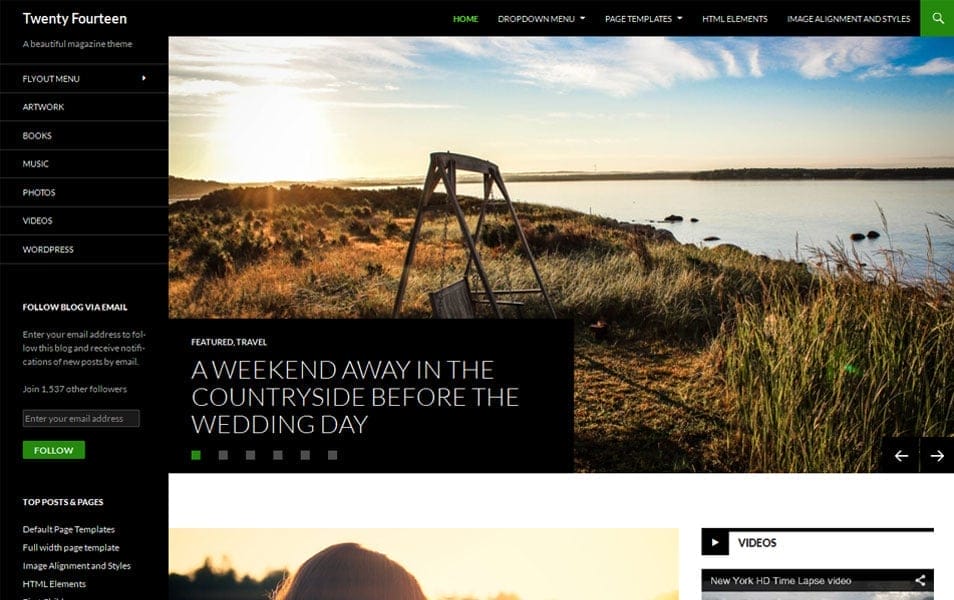Click the green Follow button
The height and width of the screenshot is (600, 954).
click(x=54, y=450)
